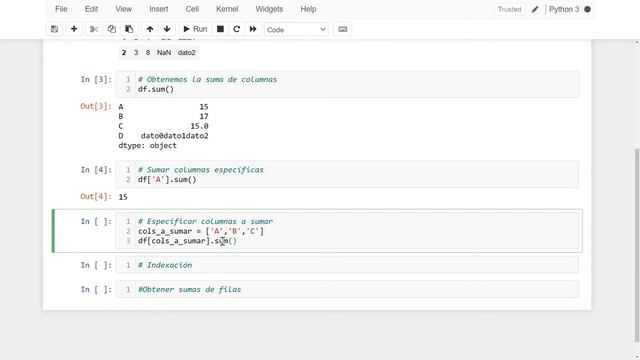The image size is (640, 360).
Task: Open the command palette keyboard icon
Action: click(x=342, y=29)
